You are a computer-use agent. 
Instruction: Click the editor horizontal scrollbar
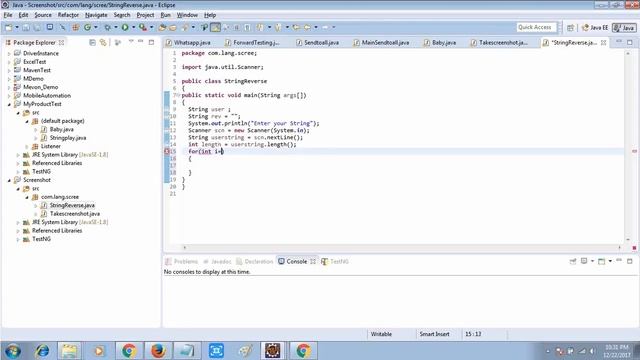click(x=402, y=247)
